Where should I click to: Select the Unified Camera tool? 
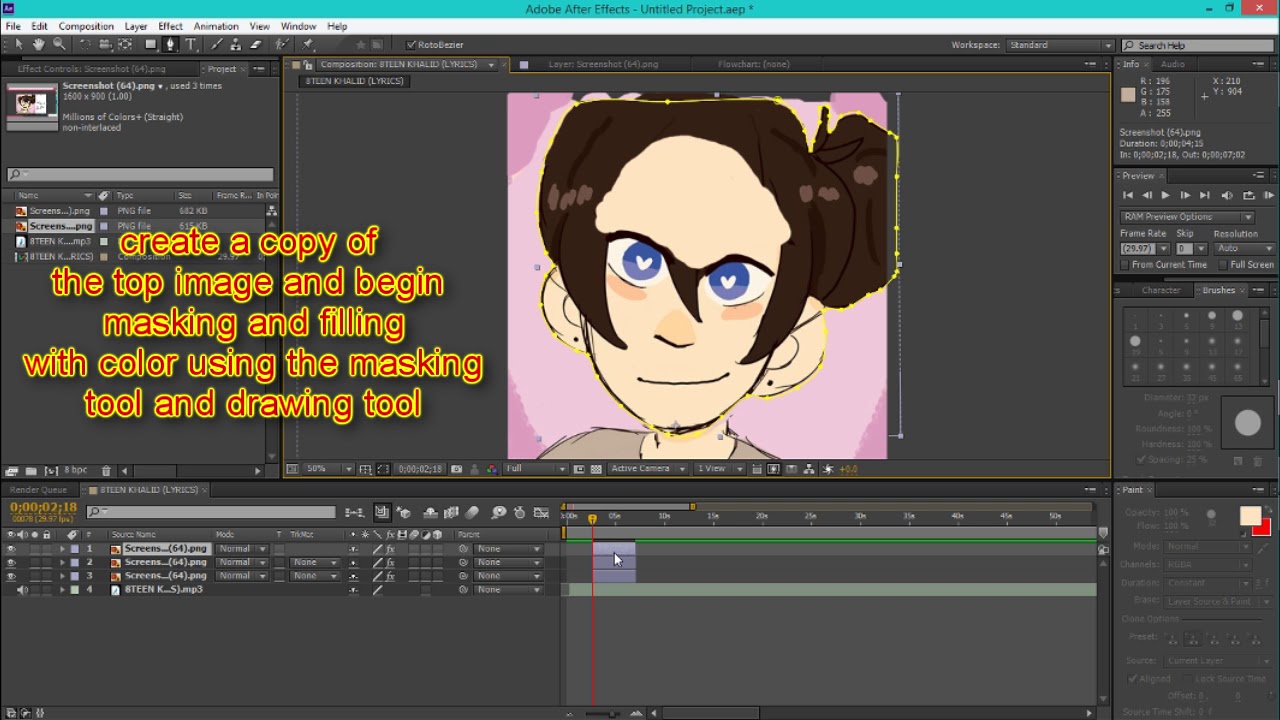point(104,45)
